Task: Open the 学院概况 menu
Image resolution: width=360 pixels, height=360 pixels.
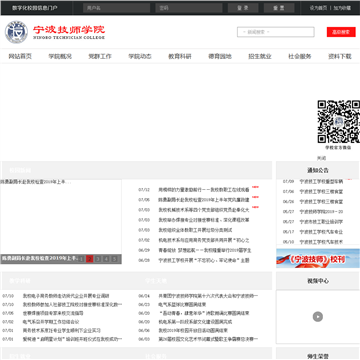Action: (x=60, y=56)
